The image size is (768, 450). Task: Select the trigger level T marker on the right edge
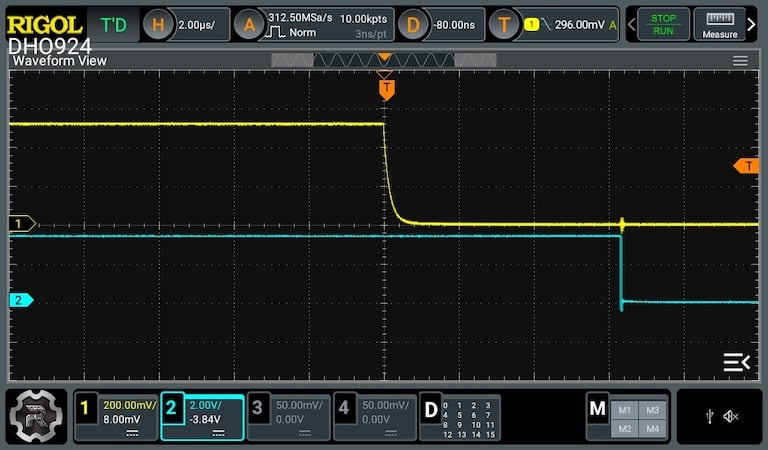[x=746, y=166]
